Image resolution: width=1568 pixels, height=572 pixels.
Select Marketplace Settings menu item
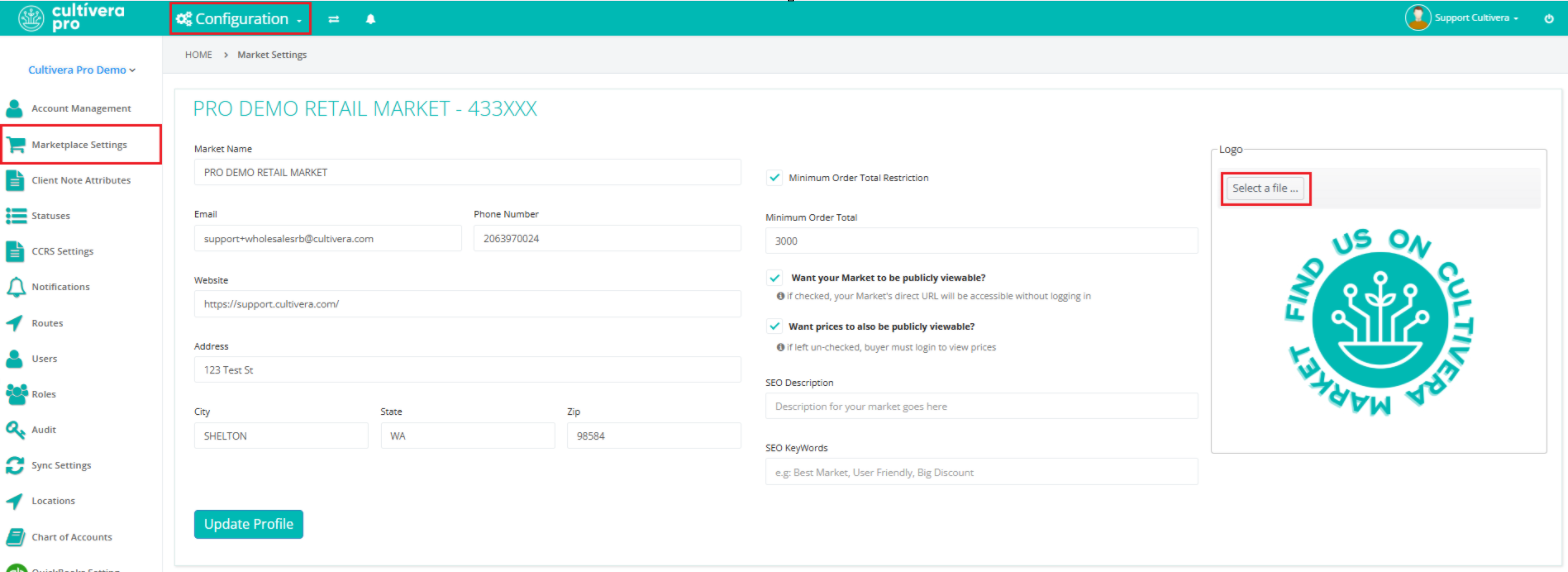pyautogui.click(x=81, y=145)
